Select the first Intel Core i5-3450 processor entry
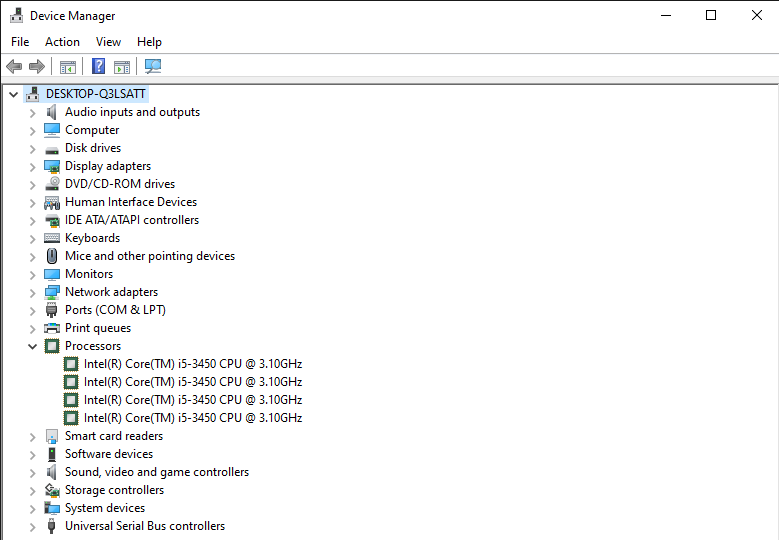The image size is (779, 540). (x=193, y=364)
